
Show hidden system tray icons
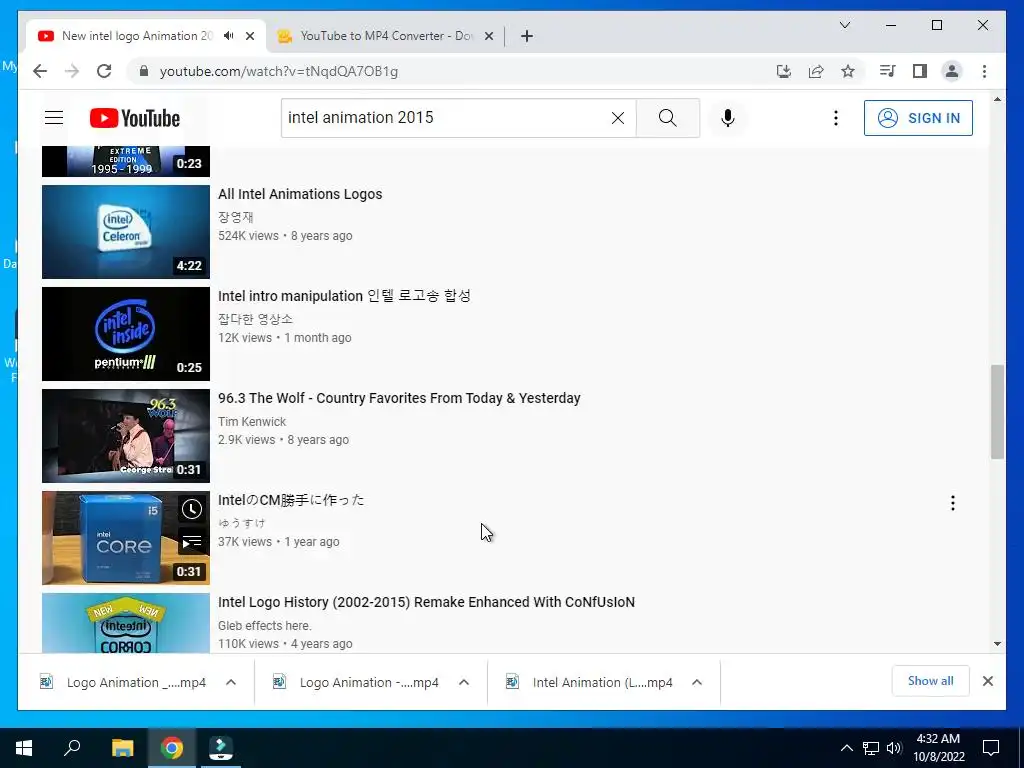(x=846, y=748)
